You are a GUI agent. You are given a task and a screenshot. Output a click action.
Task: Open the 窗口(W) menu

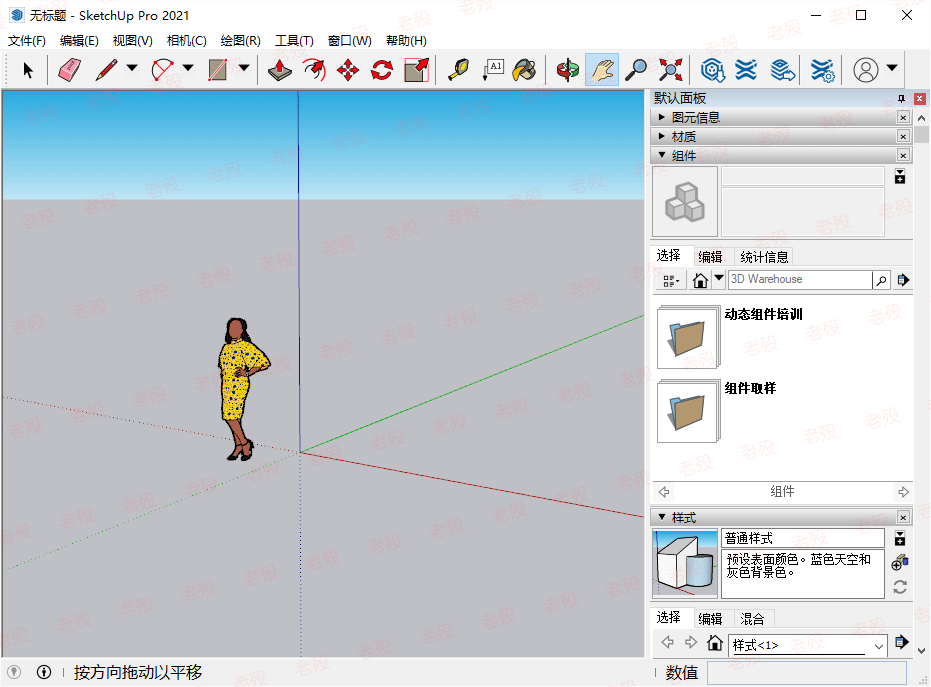click(x=350, y=40)
